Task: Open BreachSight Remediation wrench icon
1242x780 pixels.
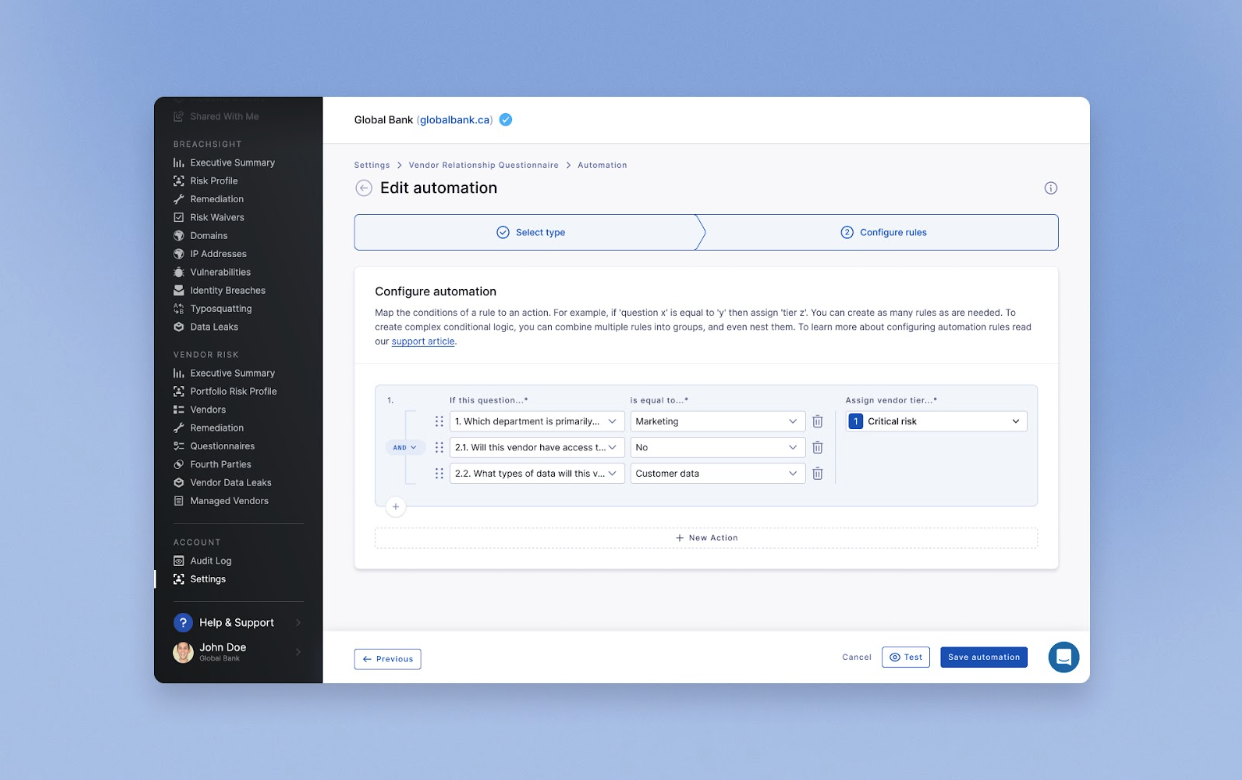Action: (x=179, y=199)
